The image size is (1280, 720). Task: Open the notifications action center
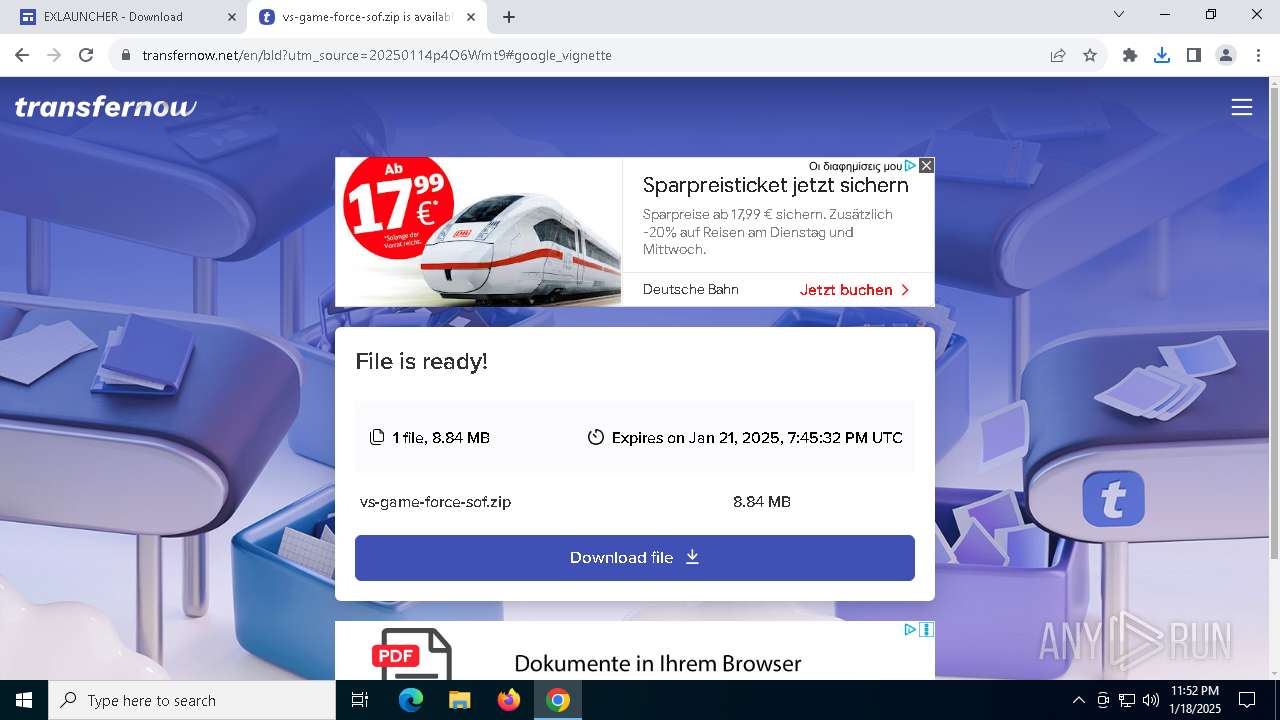click(x=1247, y=700)
